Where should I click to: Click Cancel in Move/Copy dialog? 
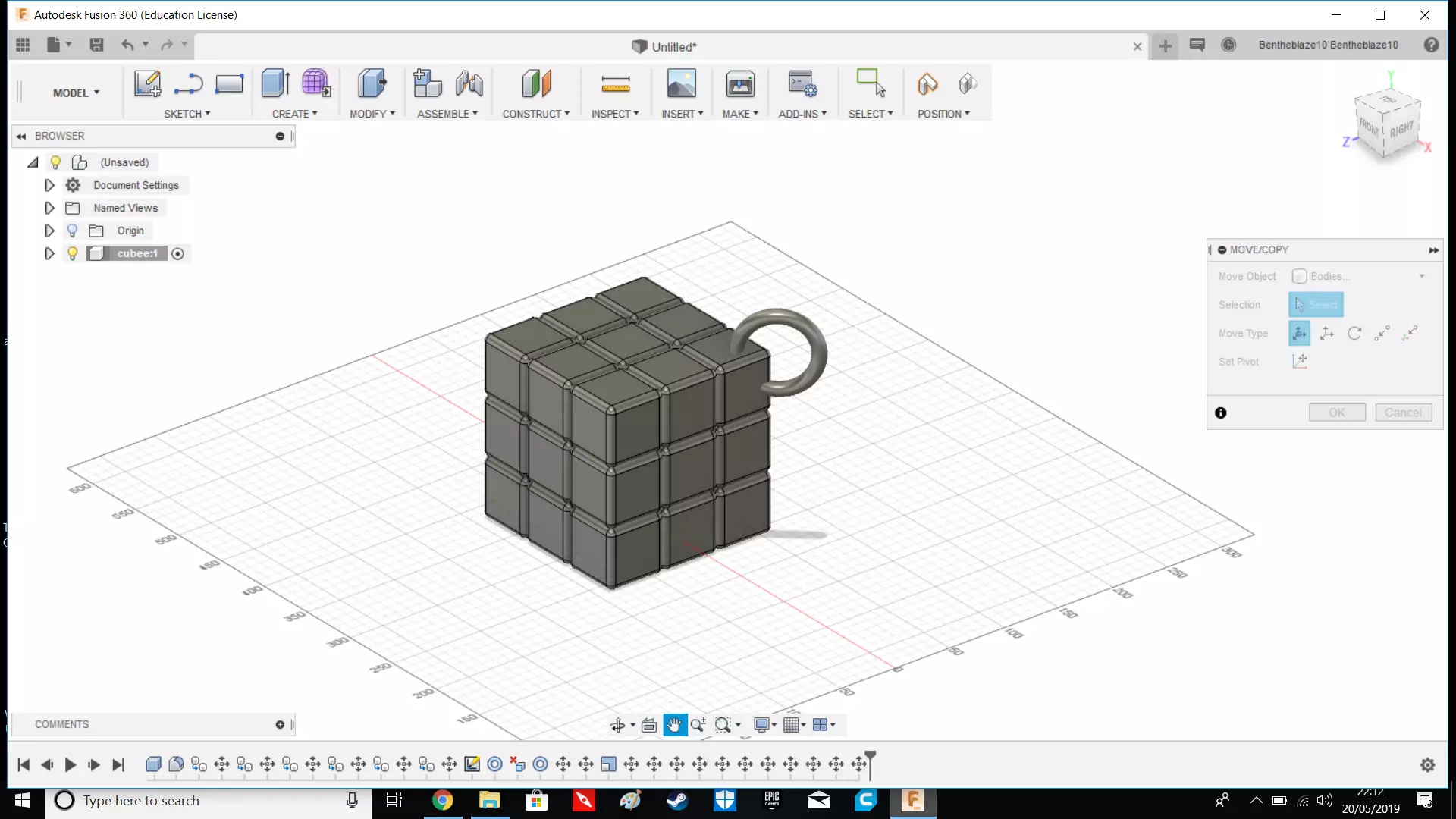click(1403, 413)
